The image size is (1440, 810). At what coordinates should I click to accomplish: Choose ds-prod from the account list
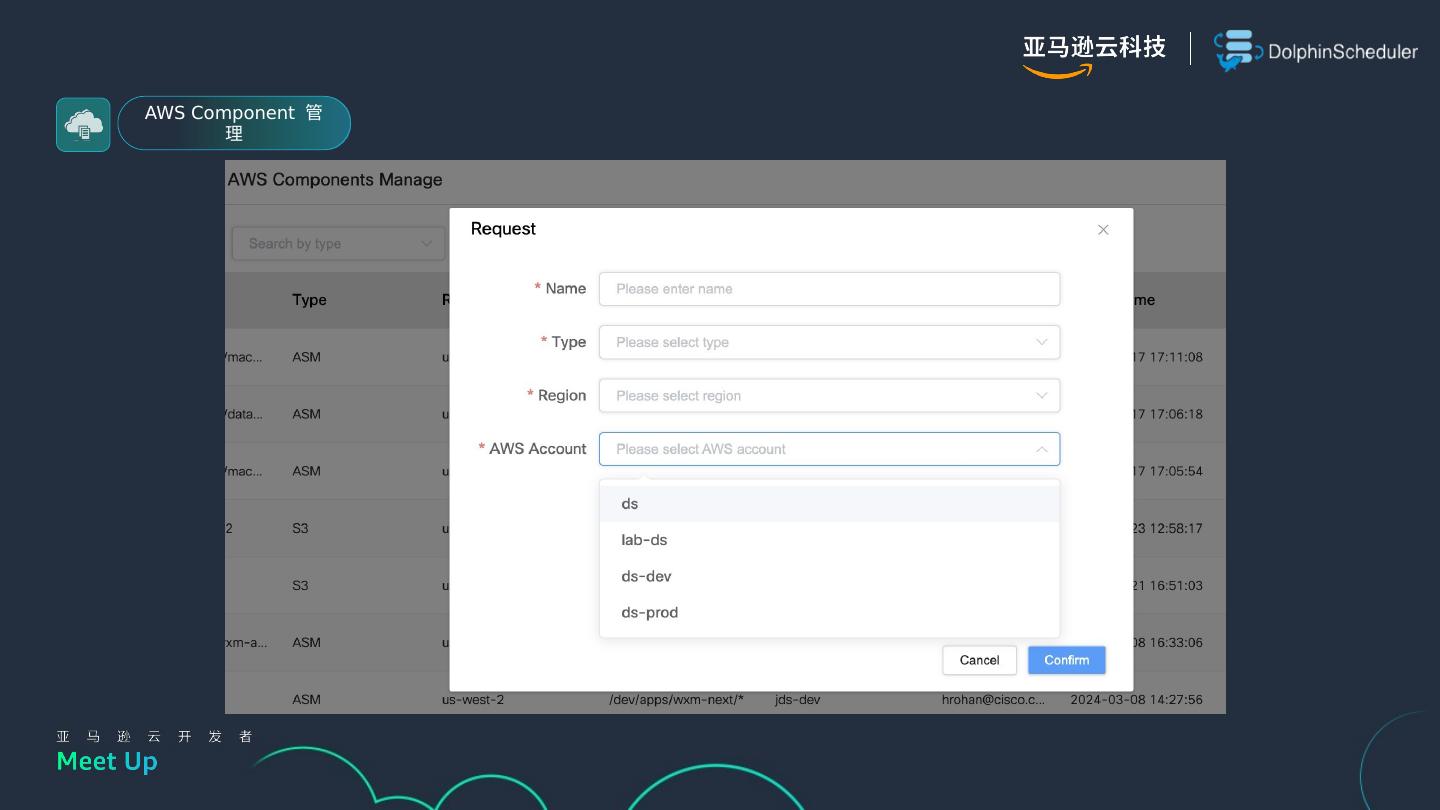(829, 612)
